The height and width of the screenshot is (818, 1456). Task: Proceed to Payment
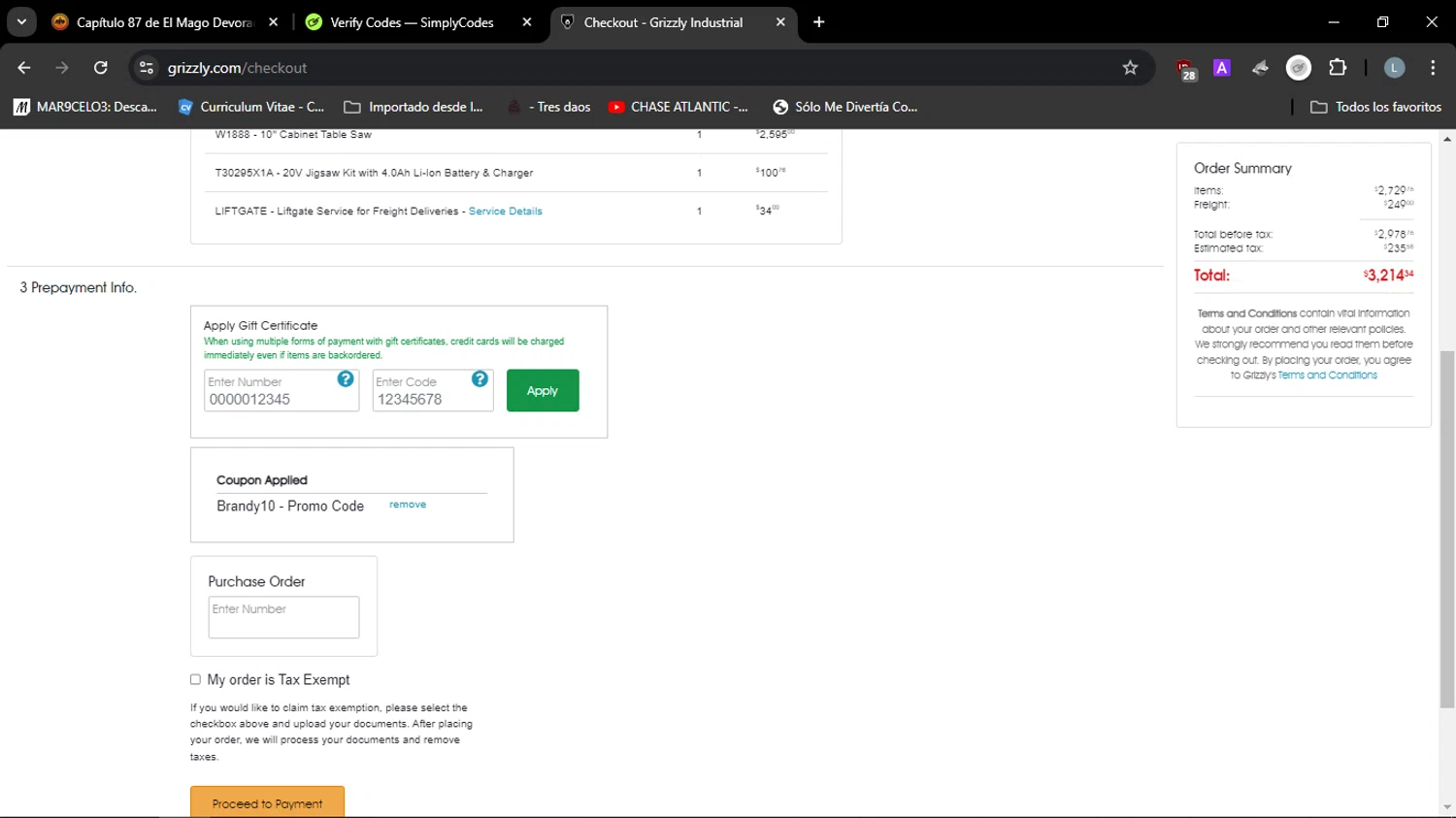pyautogui.click(x=267, y=802)
